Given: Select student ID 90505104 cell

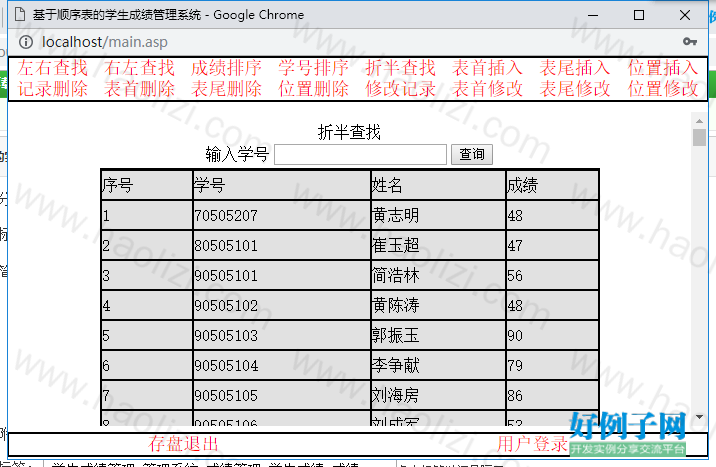Looking at the screenshot, I should (x=282, y=366).
